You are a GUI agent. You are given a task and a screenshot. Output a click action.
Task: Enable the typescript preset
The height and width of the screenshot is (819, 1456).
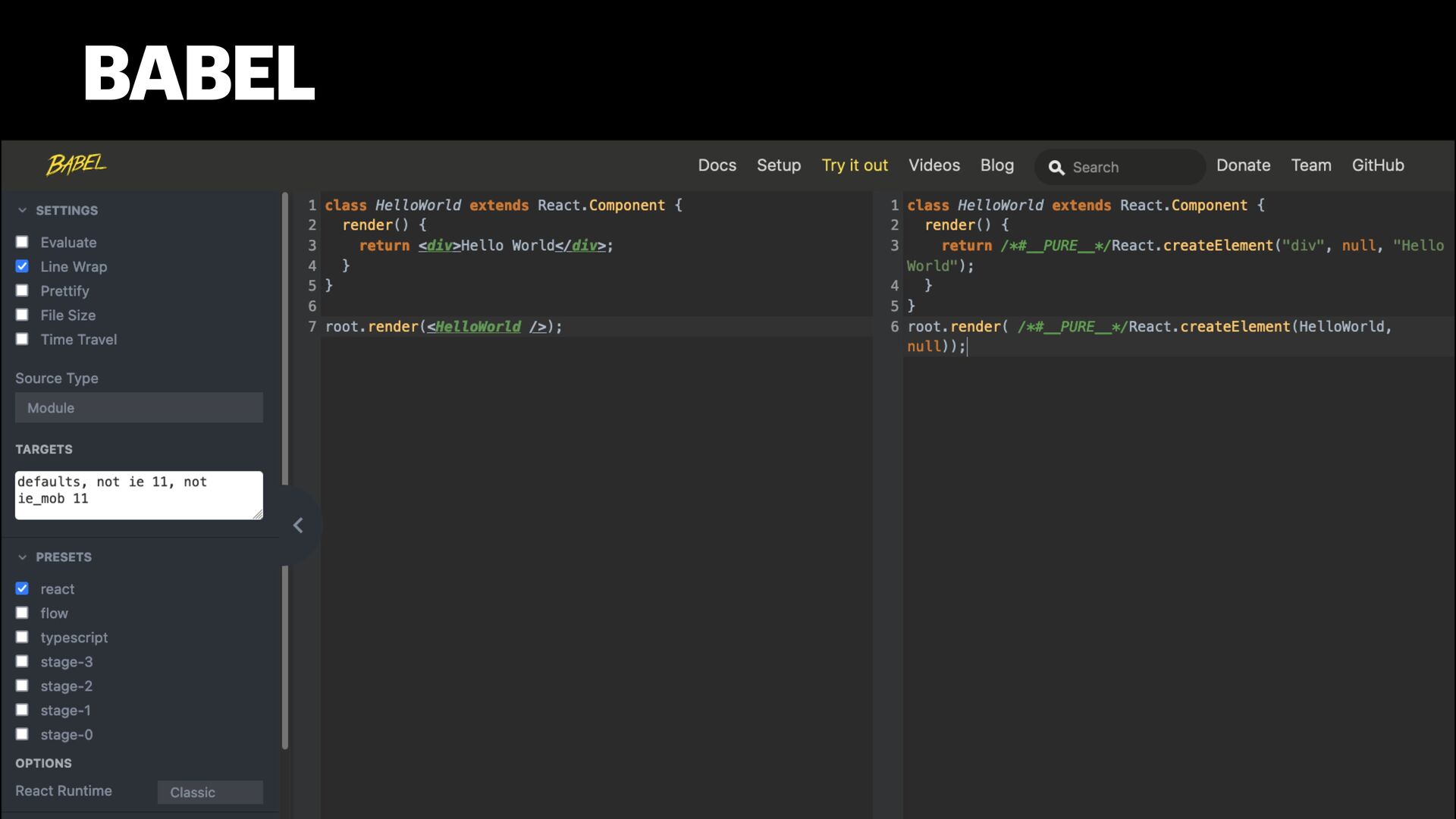(x=22, y=637)
